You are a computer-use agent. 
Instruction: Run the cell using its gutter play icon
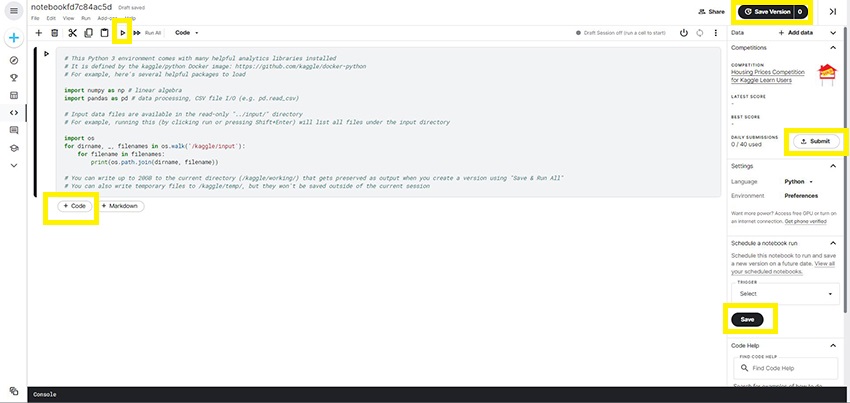pos(47,54)
